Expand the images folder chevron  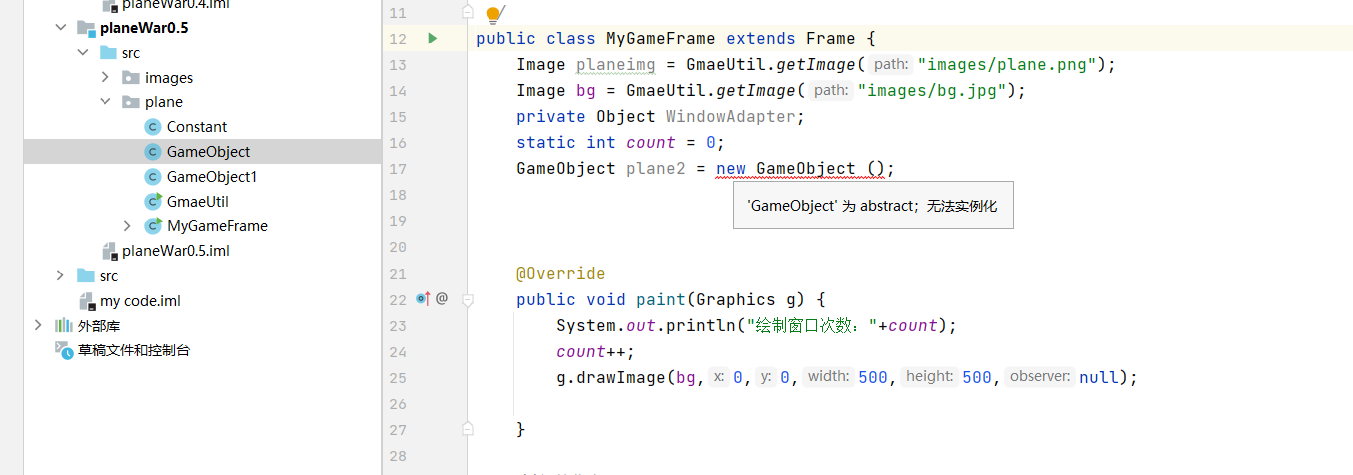point(105,78)
